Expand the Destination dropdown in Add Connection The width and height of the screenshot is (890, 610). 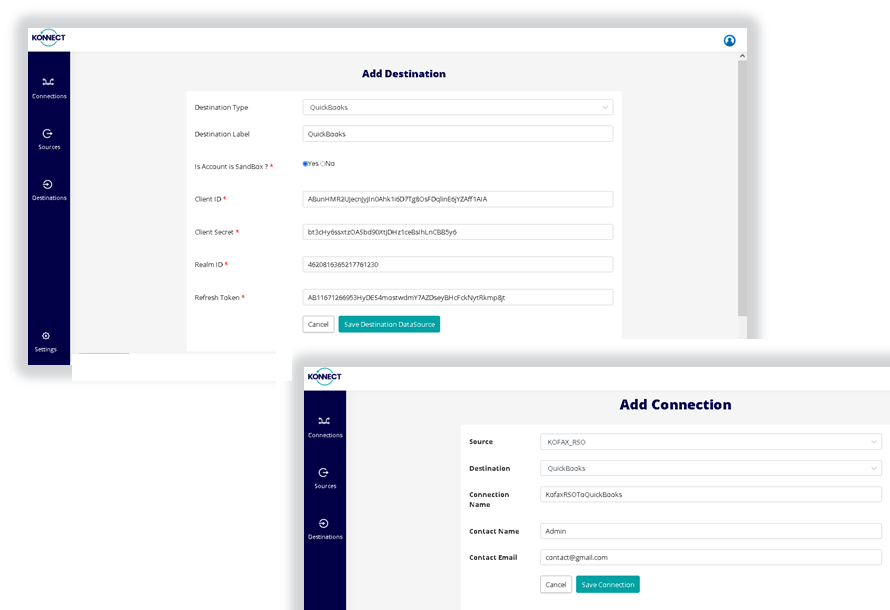click(x=710, y=468)
